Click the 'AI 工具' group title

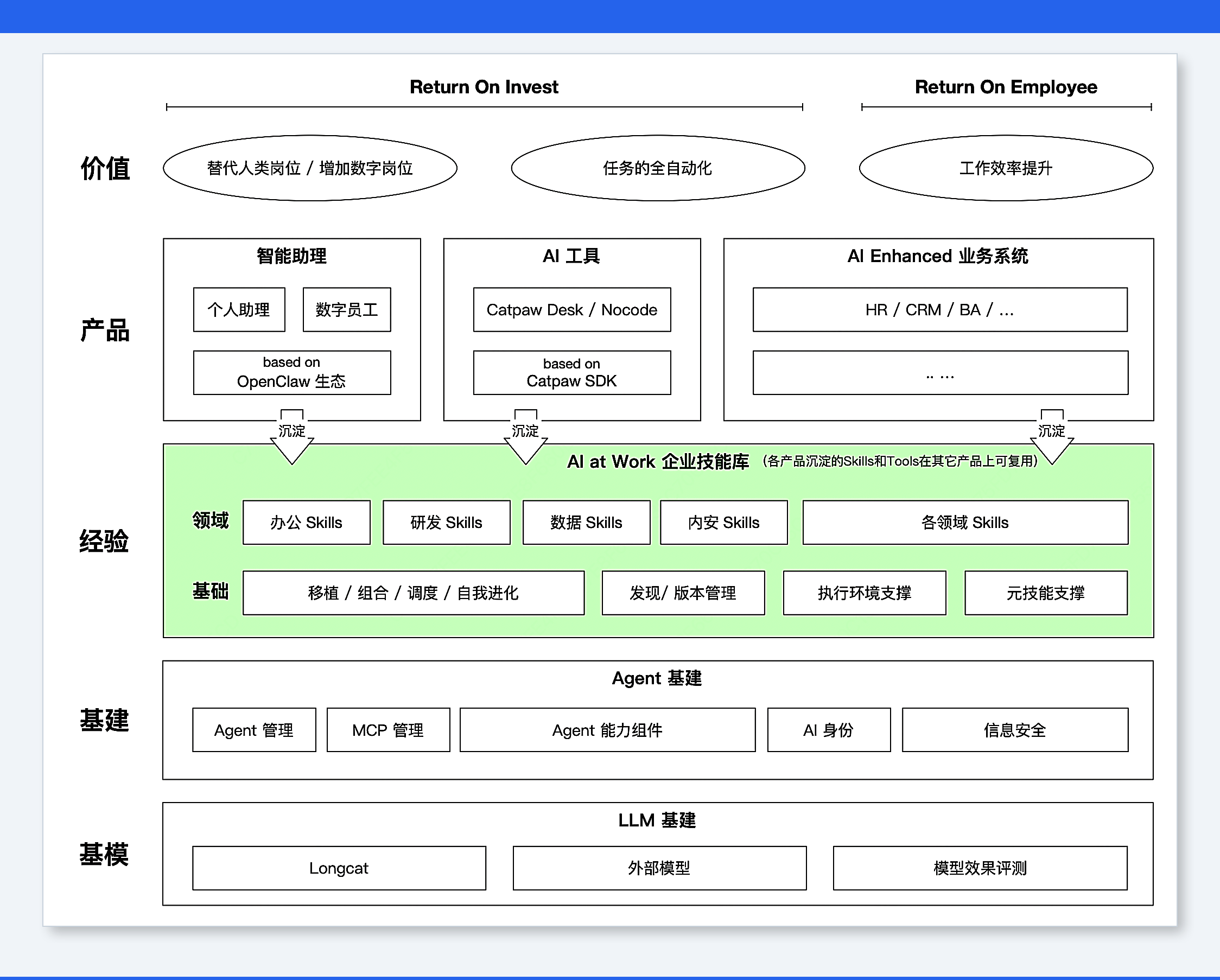571,256
